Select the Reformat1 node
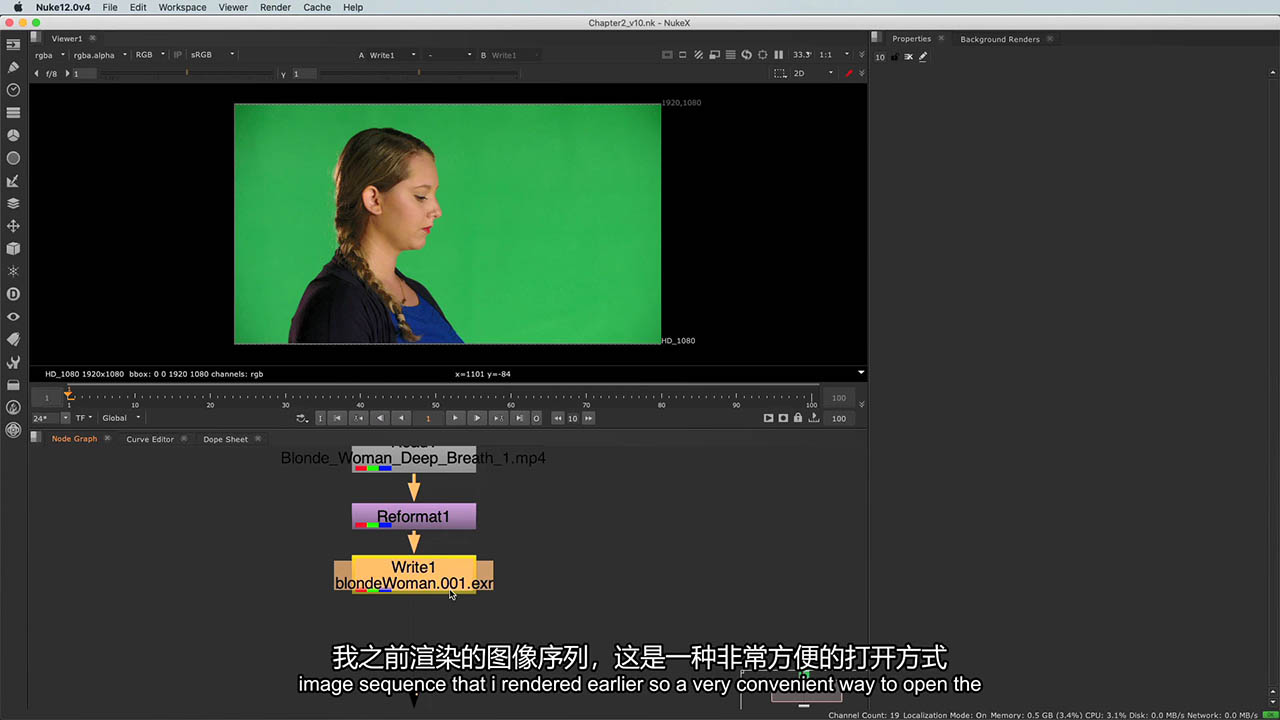Viewport: 1280px width, 720px height. 414,517
